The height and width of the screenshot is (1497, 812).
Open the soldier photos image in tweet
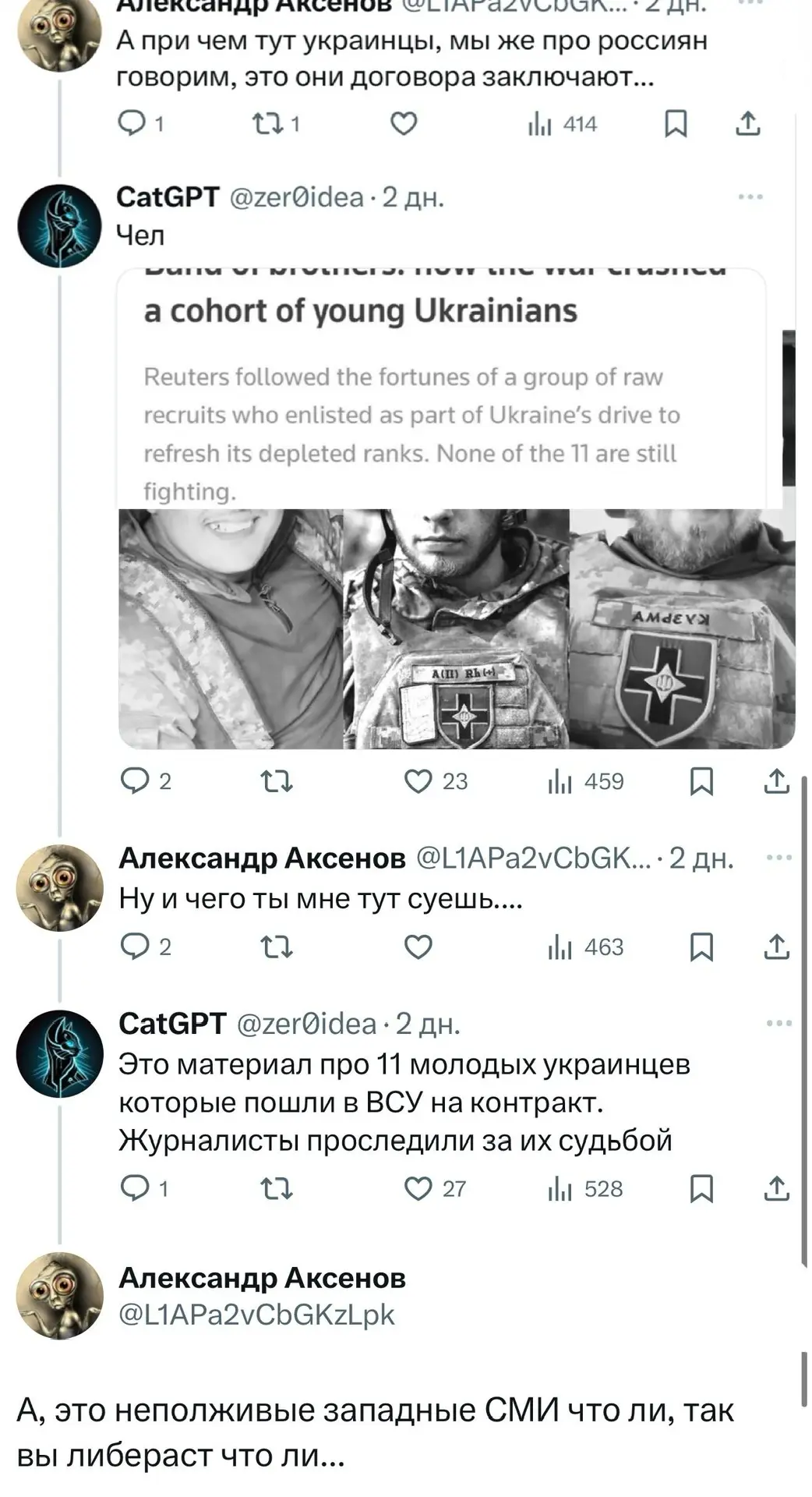click(x=457, y=628)
